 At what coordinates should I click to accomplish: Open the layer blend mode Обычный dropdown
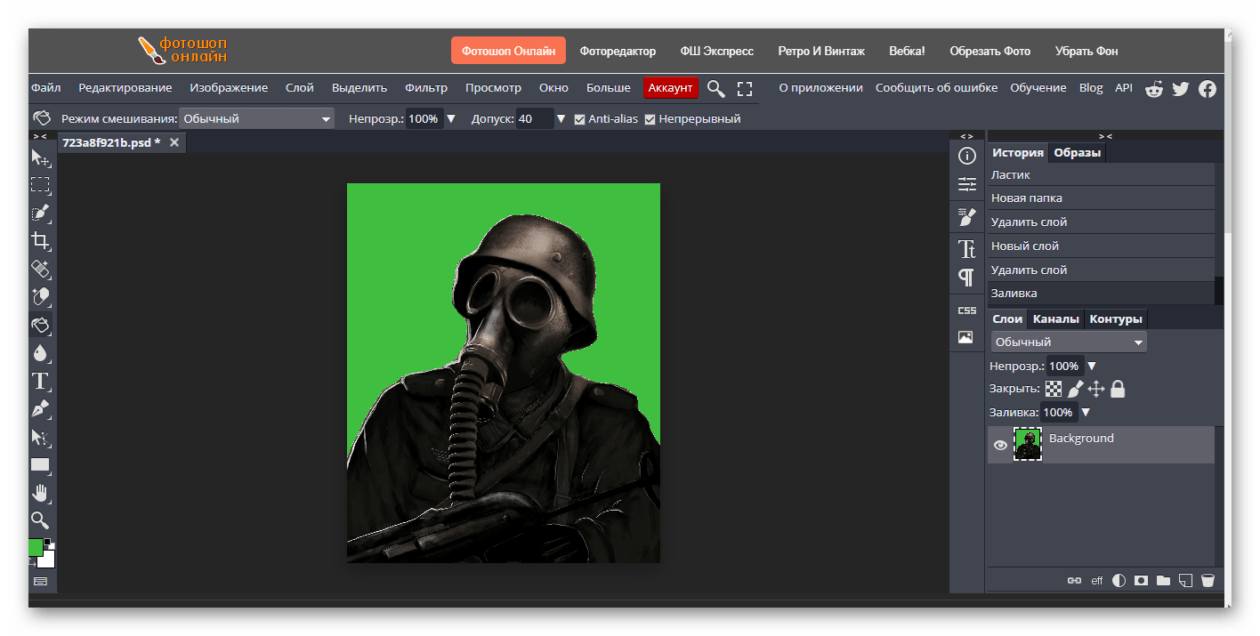1068,342
